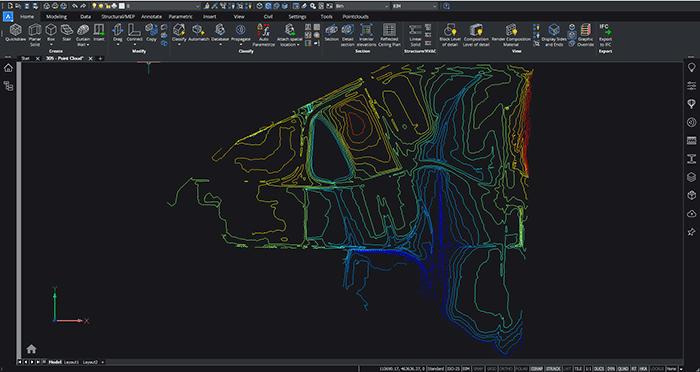Image resolution: width=700 pixels, height=372 pixels.
Task: Open the Drag tool dropdown arrow
Action: click(x=118, y=45)
